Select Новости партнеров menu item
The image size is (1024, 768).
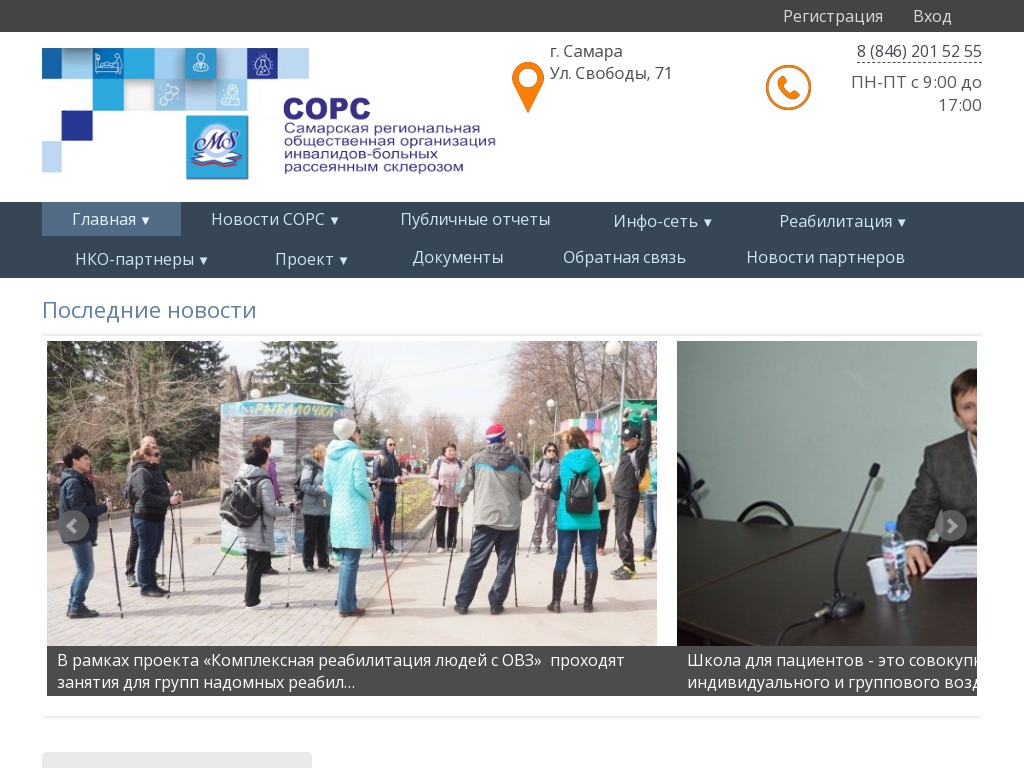point(825,257)
